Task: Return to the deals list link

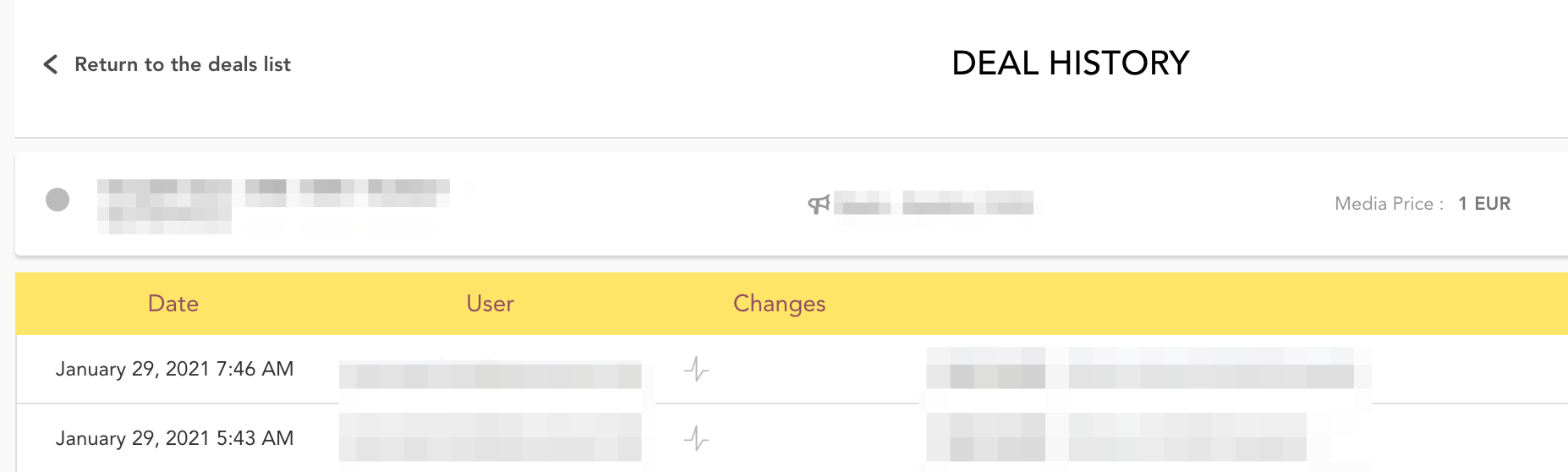Action: [x=182, y=64]
